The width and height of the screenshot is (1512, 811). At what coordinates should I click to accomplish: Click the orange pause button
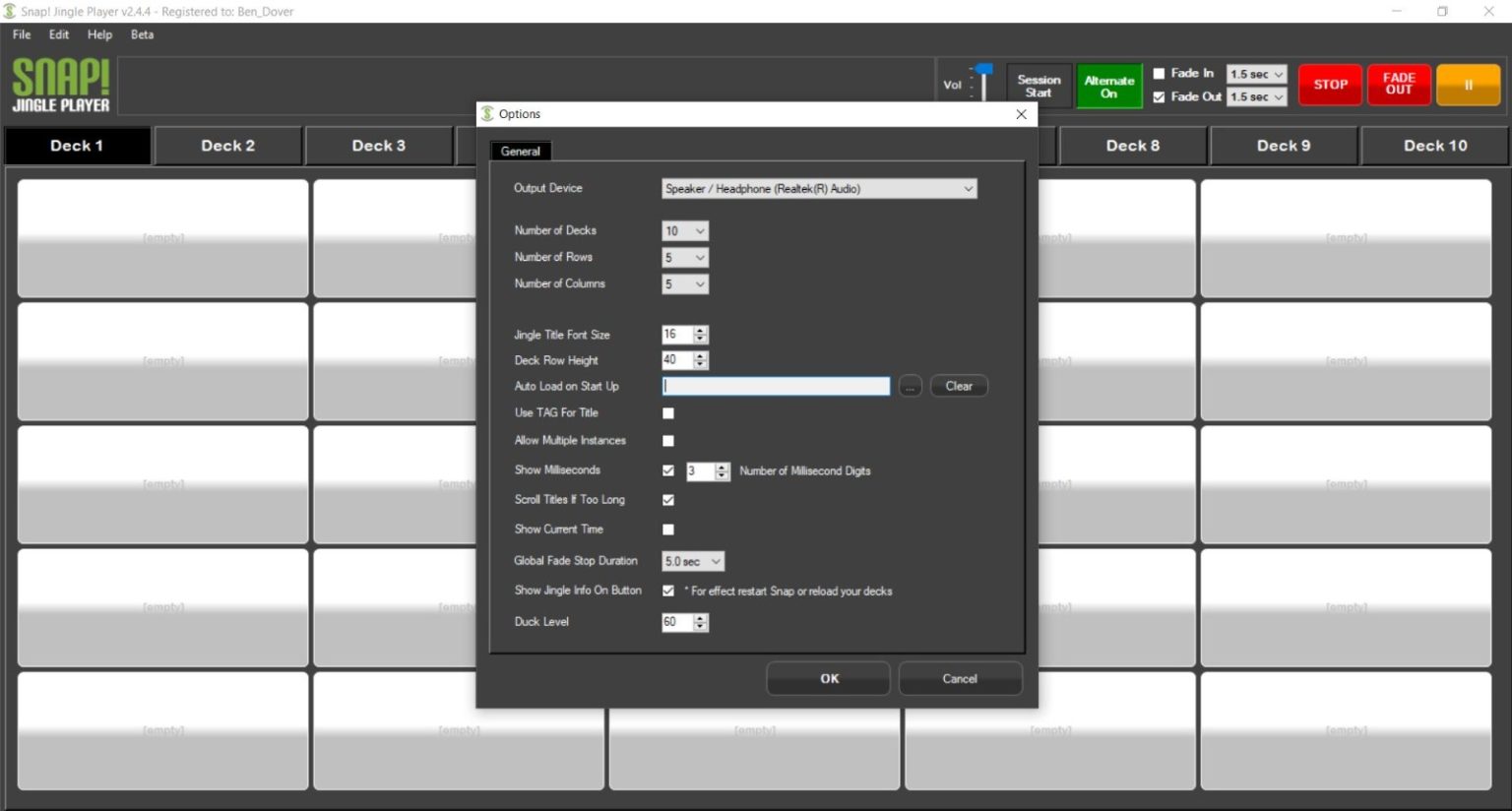[1468, 85]
